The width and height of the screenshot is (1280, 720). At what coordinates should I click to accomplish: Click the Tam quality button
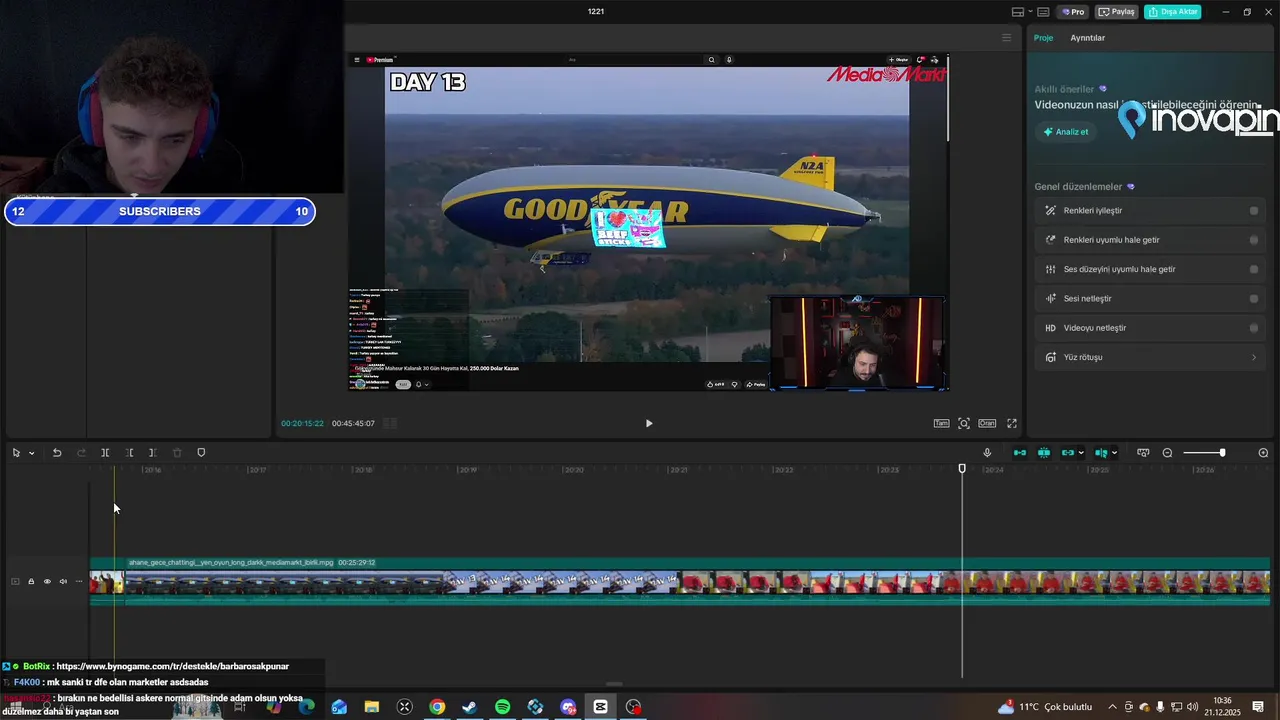[x=941, y=423]
